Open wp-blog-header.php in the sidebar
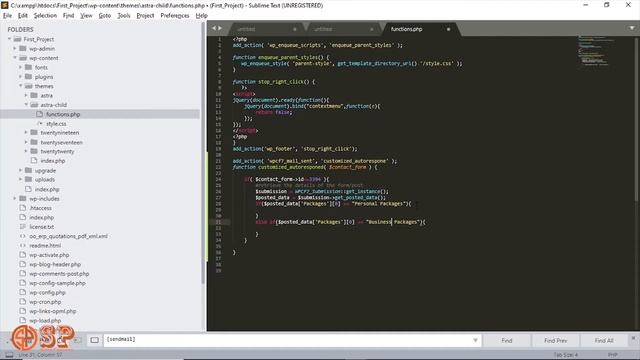 point(55,264)
